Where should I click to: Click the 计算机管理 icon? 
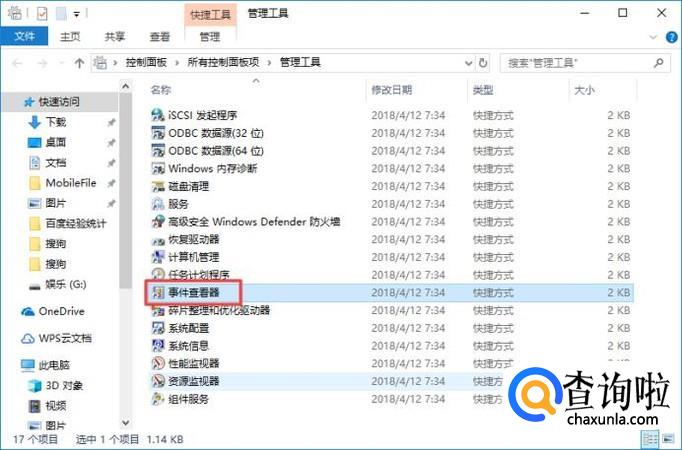157,257
